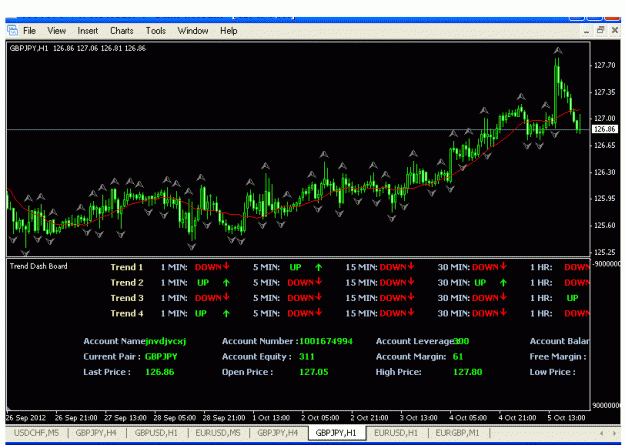Restore the inner chart window
This screenshot has width=625, height=445.
point(600,30)
